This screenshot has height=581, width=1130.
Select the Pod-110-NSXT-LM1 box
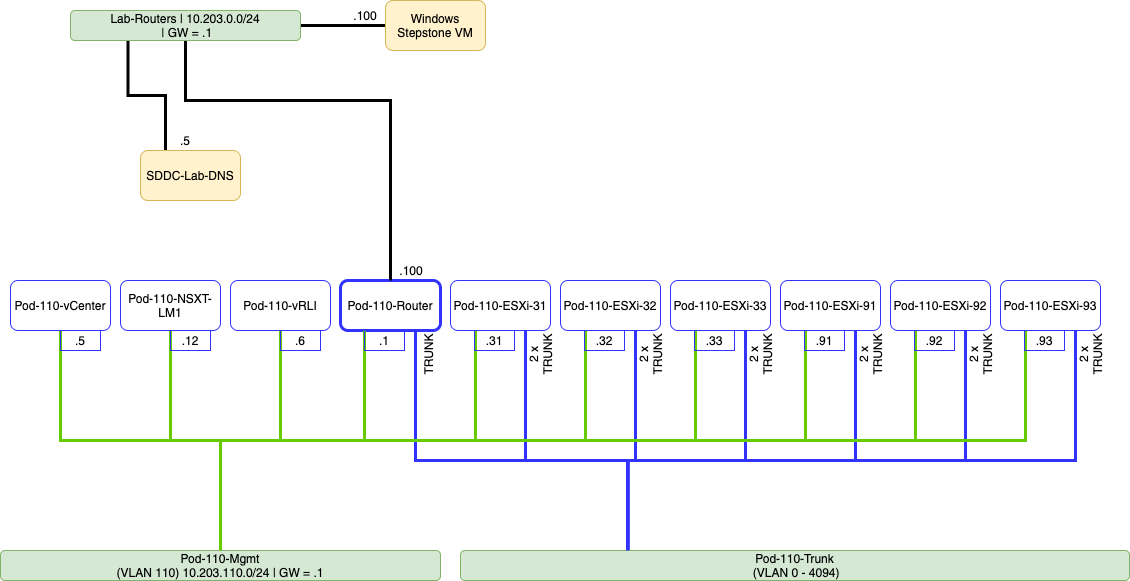point(170,305)
